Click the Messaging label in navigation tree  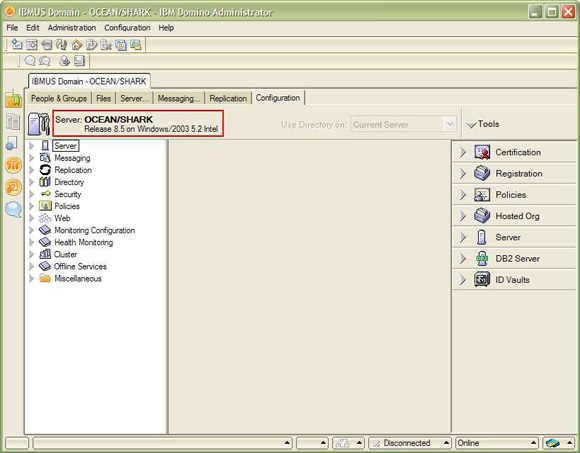(x=72, y=158)
